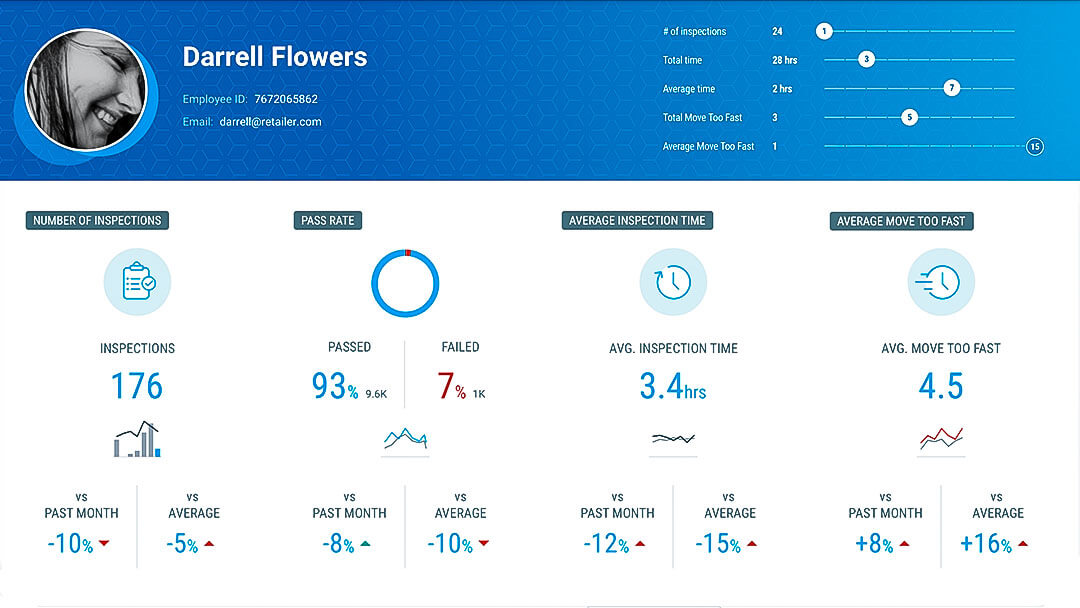Viewport: 1080px width, 608px height.
Task: Open the inspection time black line sparkline
Action: coord(673,438)
